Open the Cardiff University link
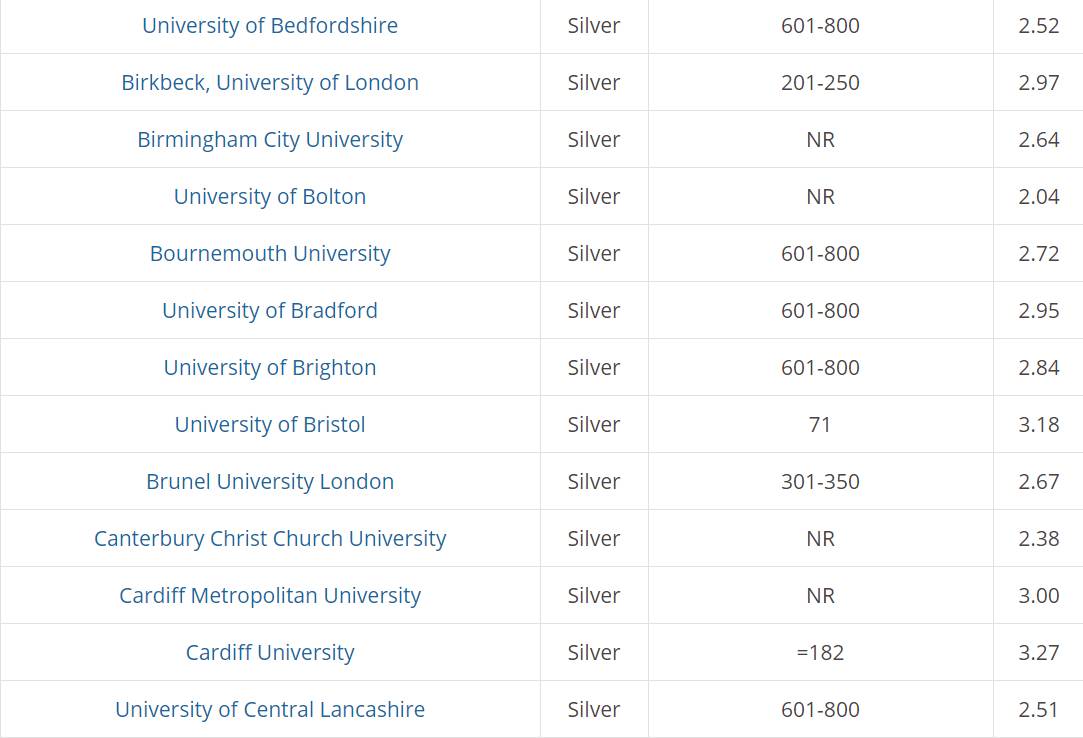Screen dimensions: 1083x738 point(269,652)
